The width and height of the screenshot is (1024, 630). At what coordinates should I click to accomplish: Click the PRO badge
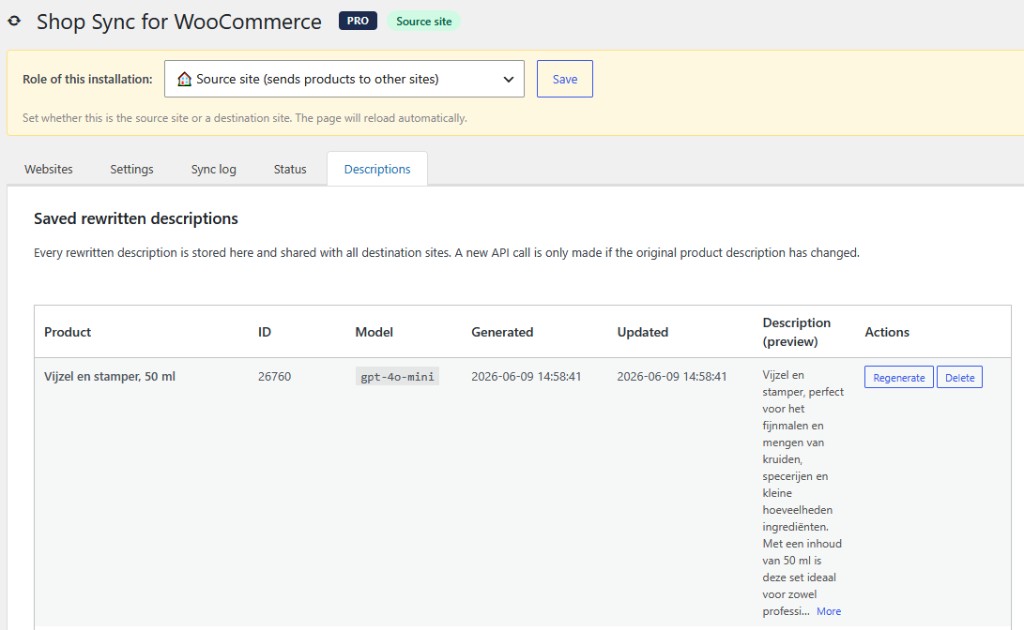[x=357, y=21]
